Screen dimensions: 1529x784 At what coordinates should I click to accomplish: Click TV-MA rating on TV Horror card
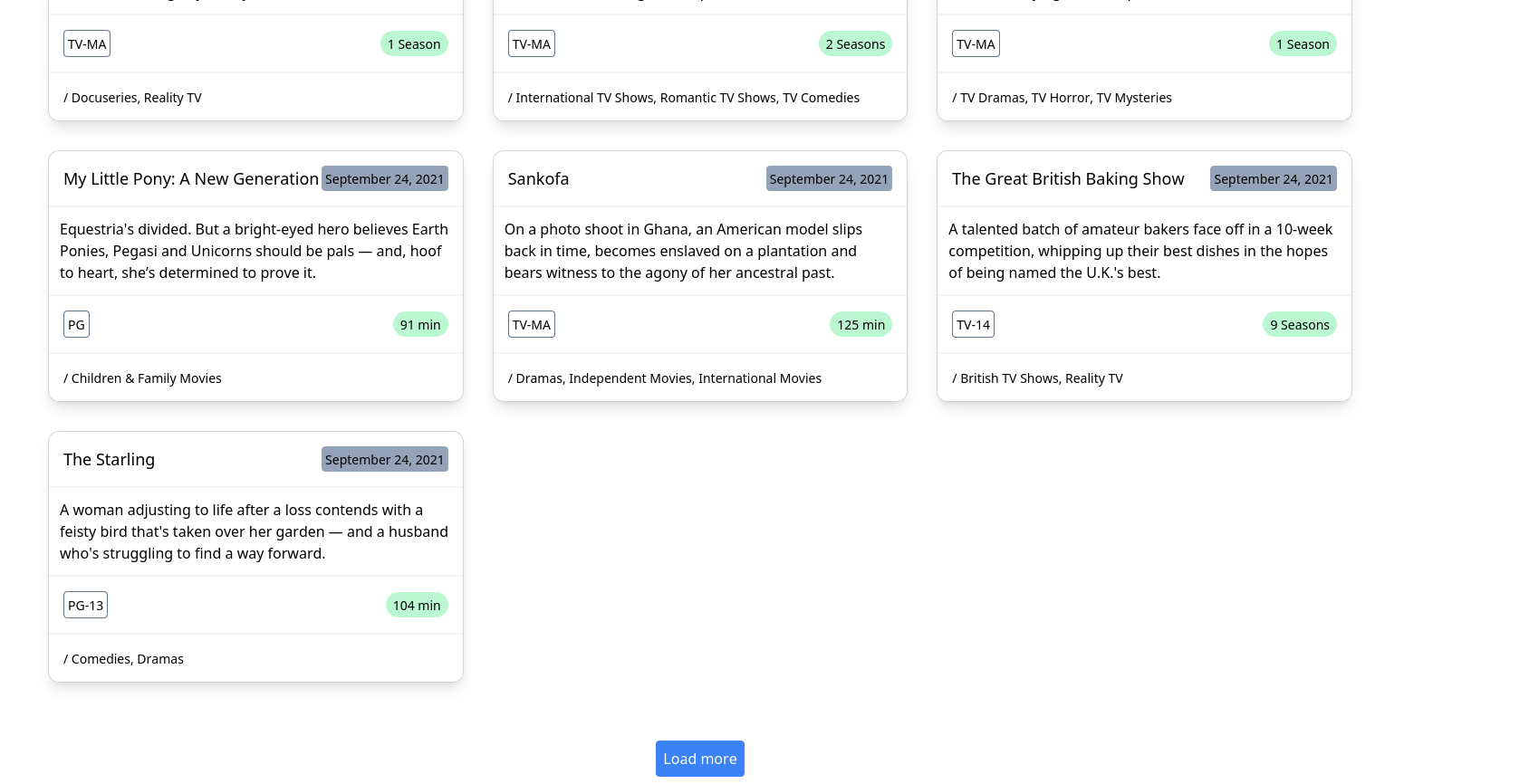(976, 43)
